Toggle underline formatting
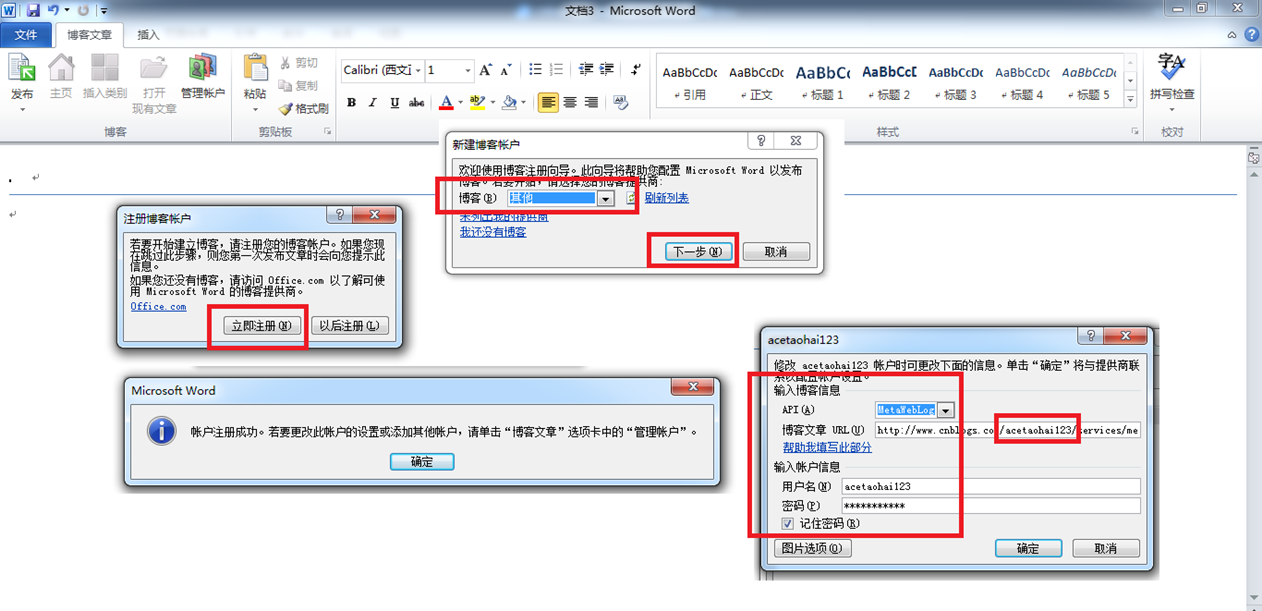Image resolution: width=1262 pixels, height=611 pixels. click(x=394, y=102)
